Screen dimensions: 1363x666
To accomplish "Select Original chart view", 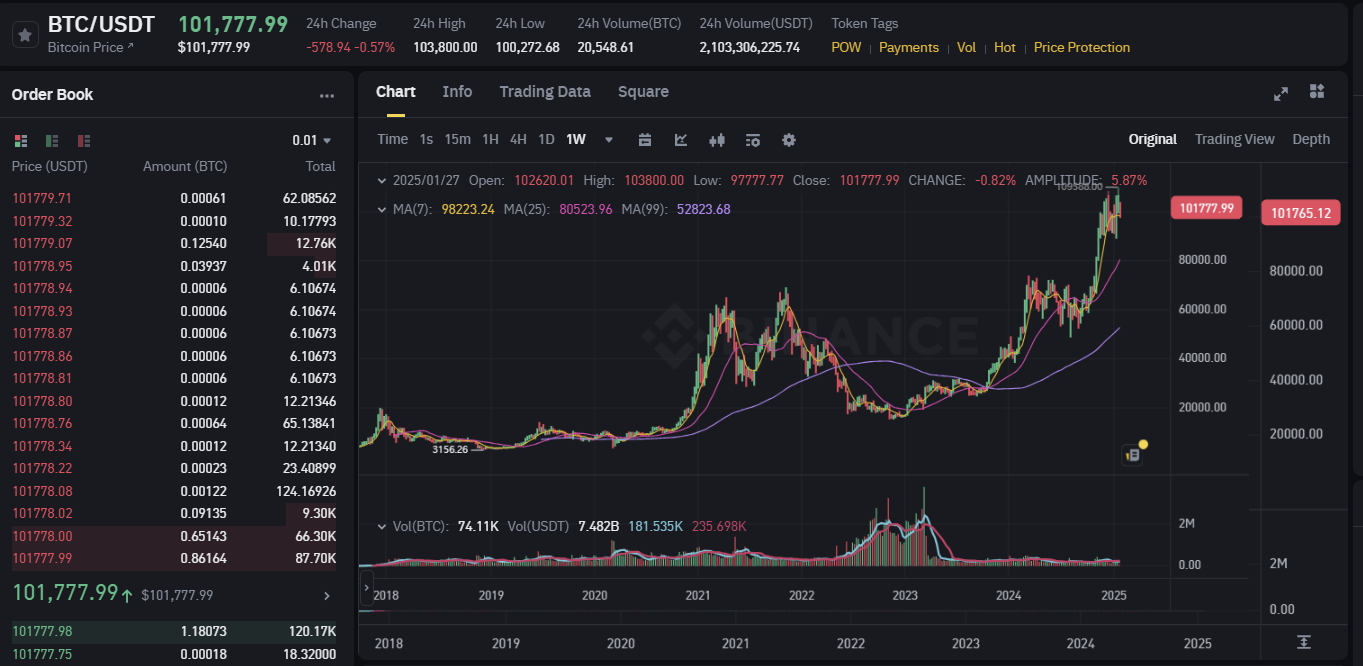I will click(1153, 139).
